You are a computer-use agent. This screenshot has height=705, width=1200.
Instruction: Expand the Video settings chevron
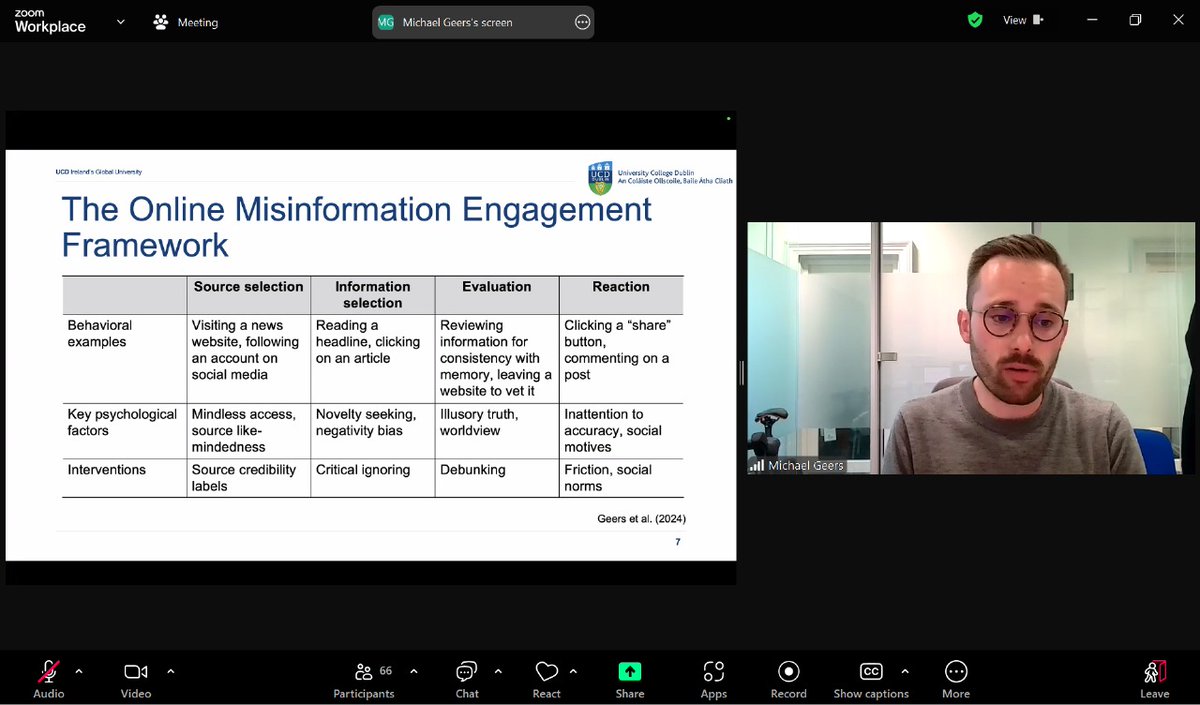[x=168, y=673]
